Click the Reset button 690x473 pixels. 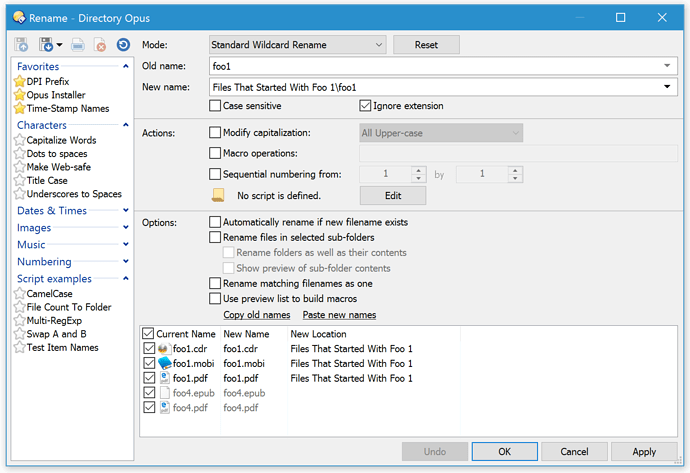coord(426,45)
